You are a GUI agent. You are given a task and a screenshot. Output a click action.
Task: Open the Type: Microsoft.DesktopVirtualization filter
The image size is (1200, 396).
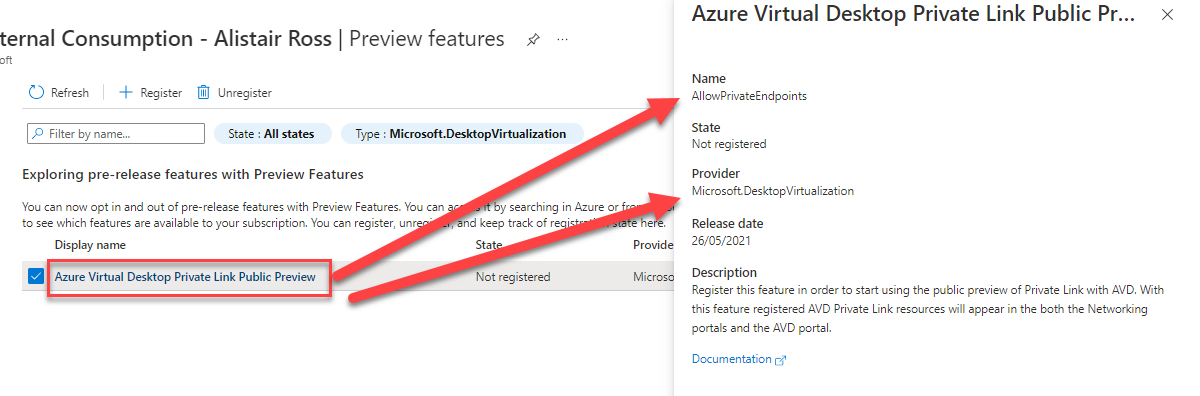coord(461,133)
